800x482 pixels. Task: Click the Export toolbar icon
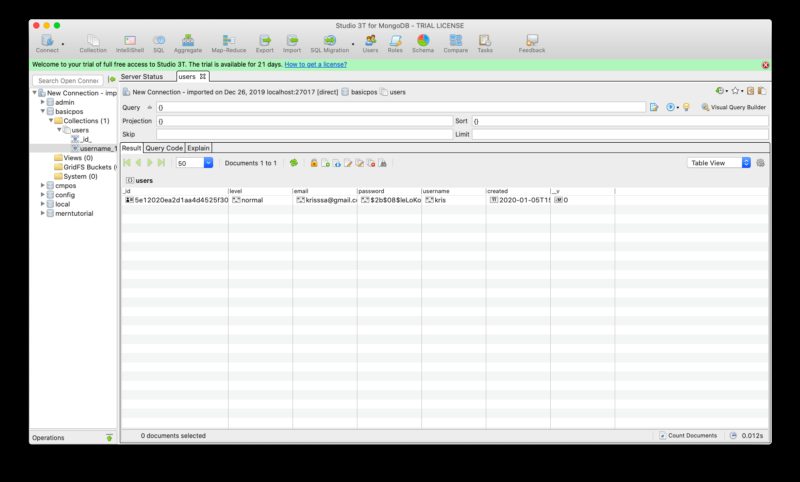(264, 43)
